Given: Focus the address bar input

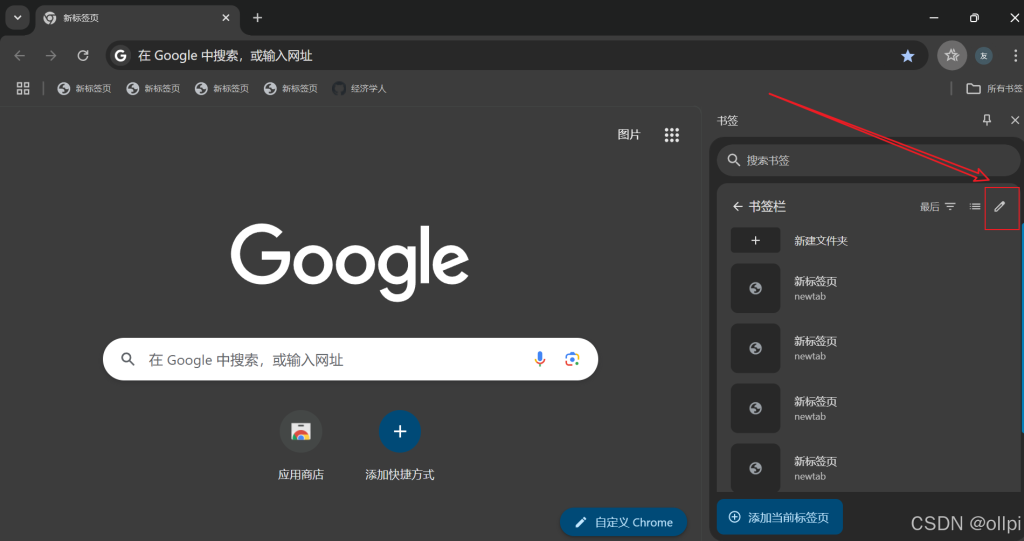Looking at the screenshot, I should click(x=516, y=56).
